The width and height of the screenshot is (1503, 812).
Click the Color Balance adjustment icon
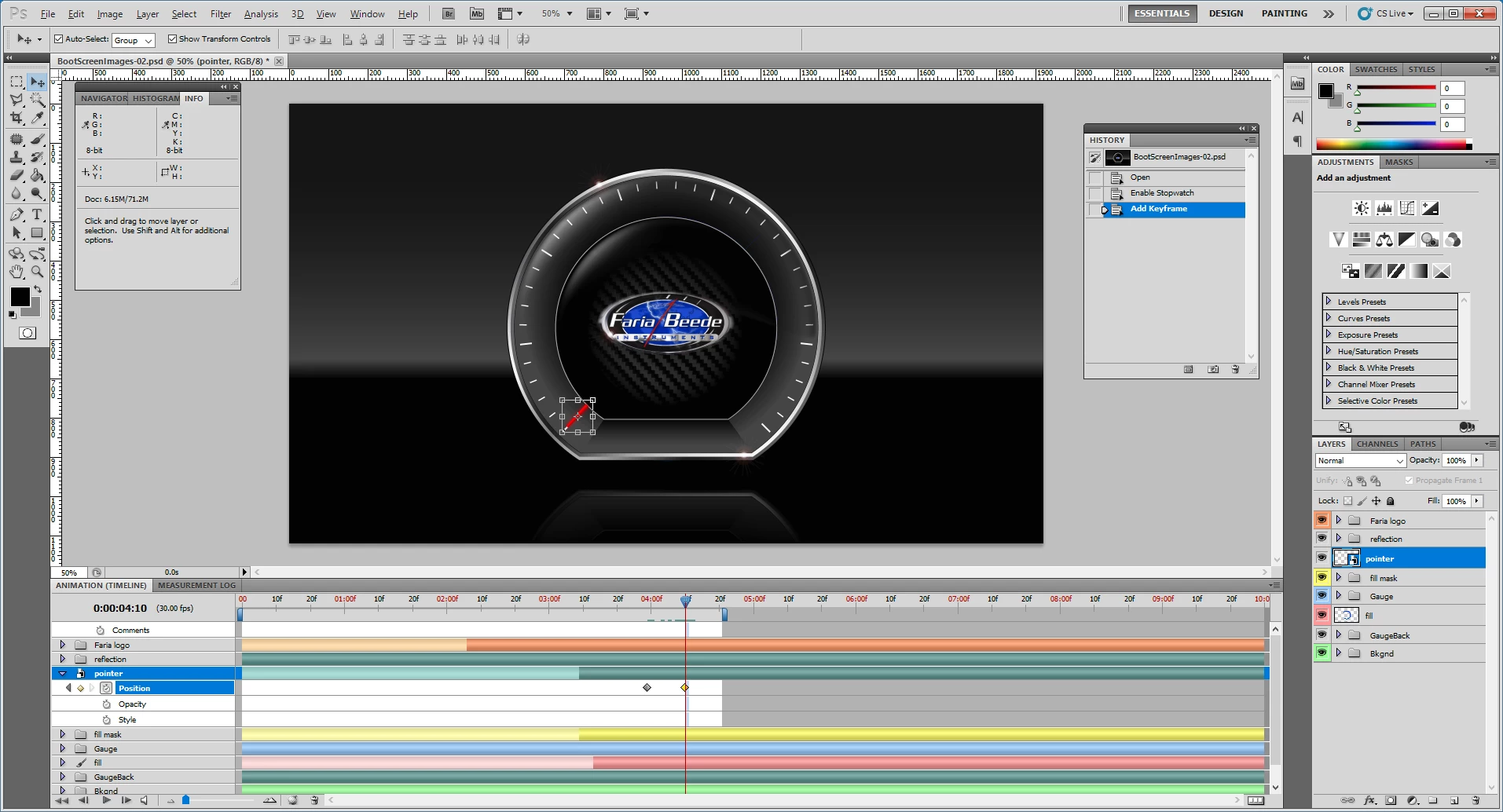tap(1384, 240)
